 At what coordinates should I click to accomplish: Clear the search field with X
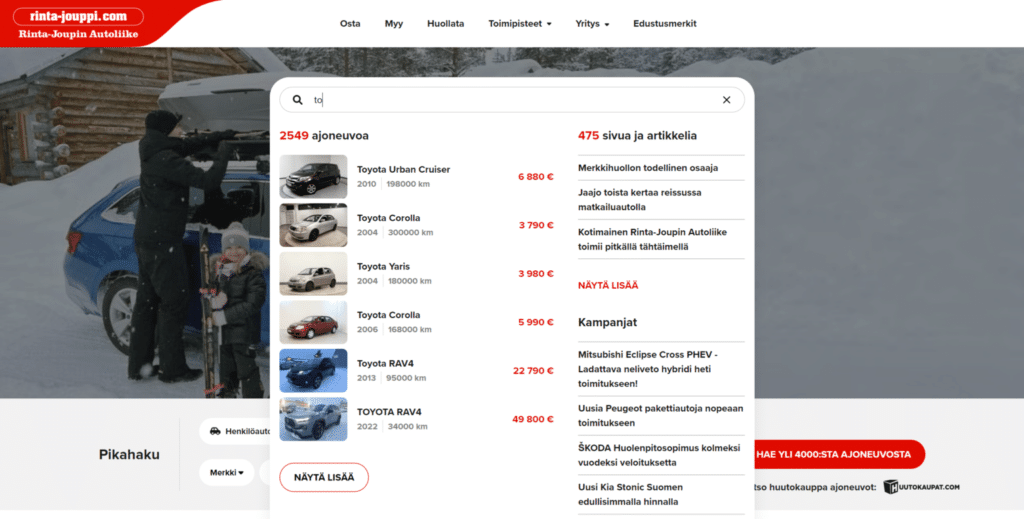point(726,100)
